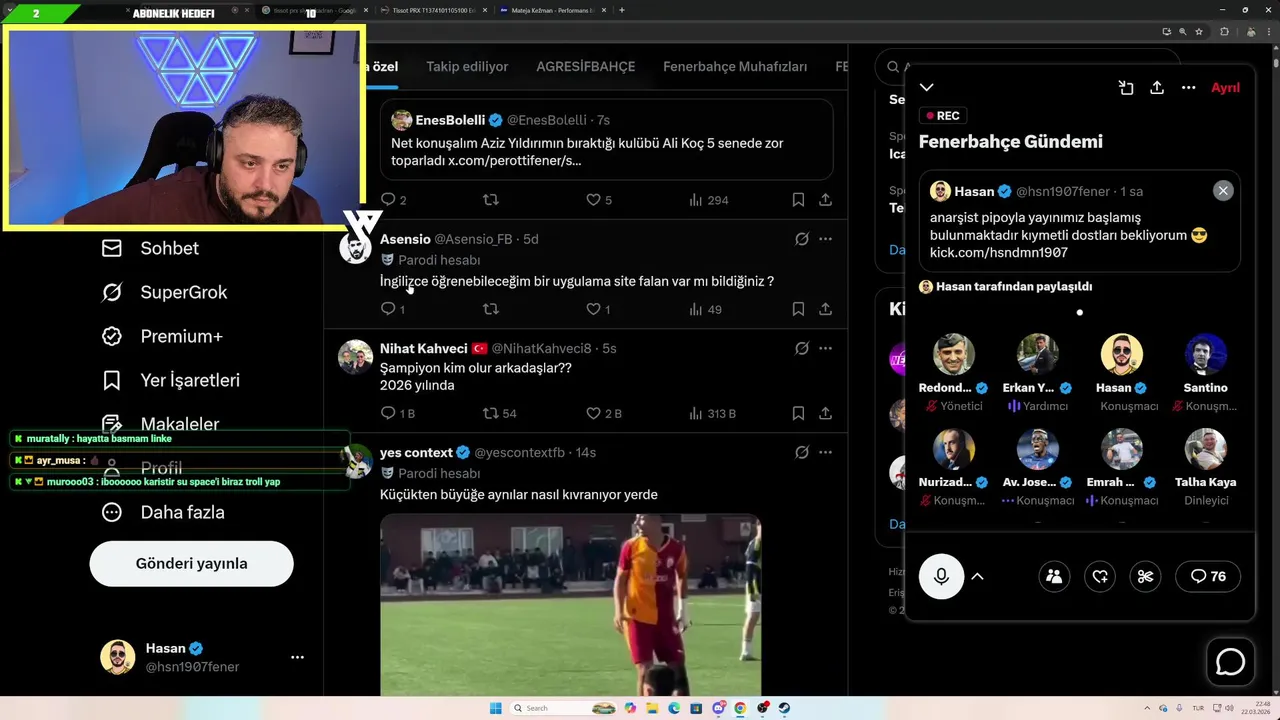Open Nihat Kahveci's profile name link

424,349
